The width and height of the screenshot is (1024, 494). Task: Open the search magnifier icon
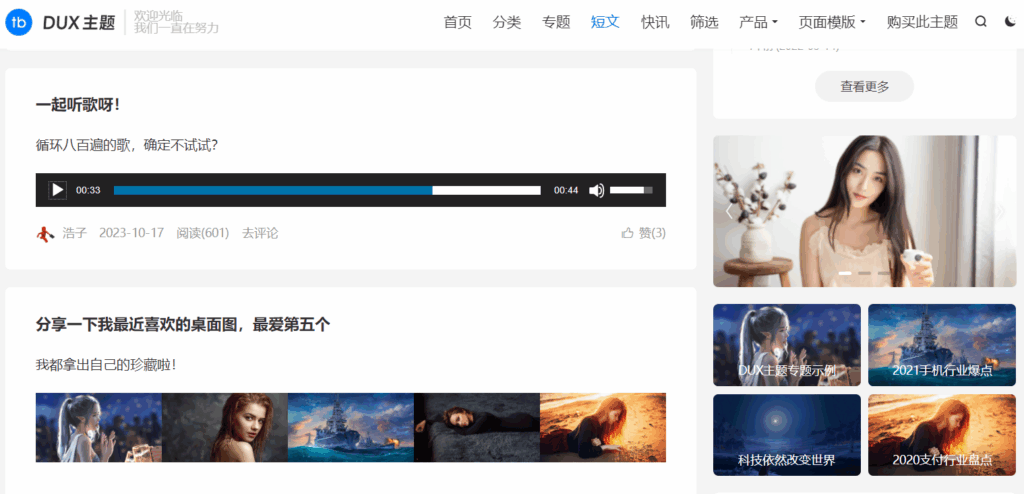point(980,22)
